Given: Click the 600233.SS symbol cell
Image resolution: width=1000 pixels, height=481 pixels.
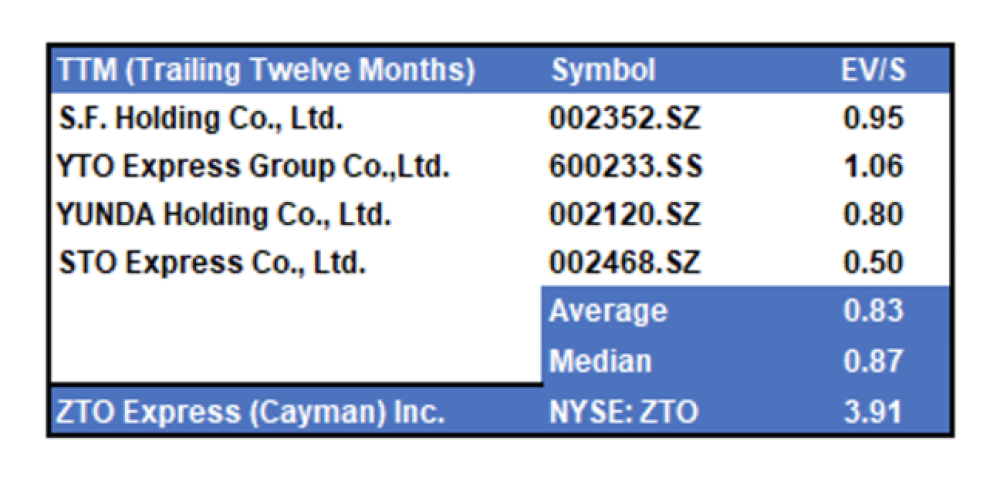Looking at the screenshot, I should coord(626,167).
